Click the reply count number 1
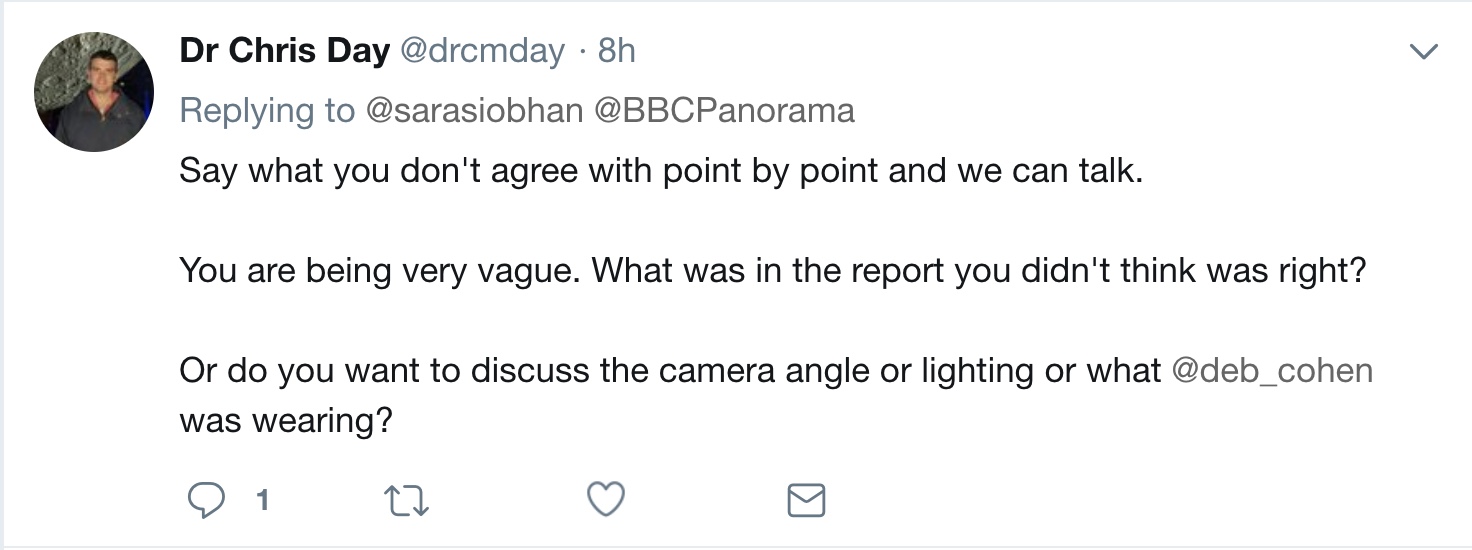Screen dimensions: 1472x550 263,500
